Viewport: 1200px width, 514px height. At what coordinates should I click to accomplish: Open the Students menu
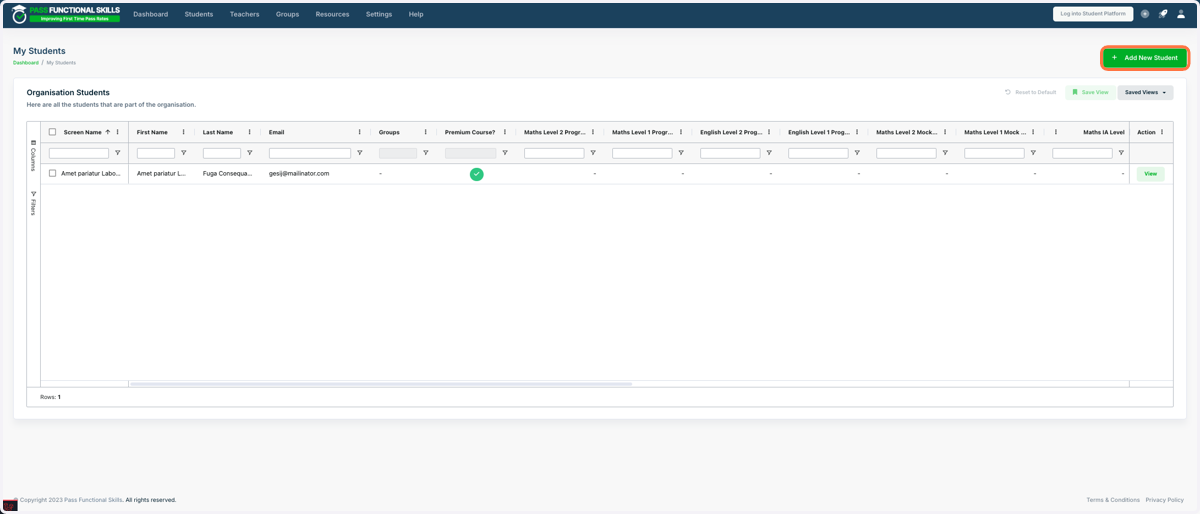[x=199, y=14]
